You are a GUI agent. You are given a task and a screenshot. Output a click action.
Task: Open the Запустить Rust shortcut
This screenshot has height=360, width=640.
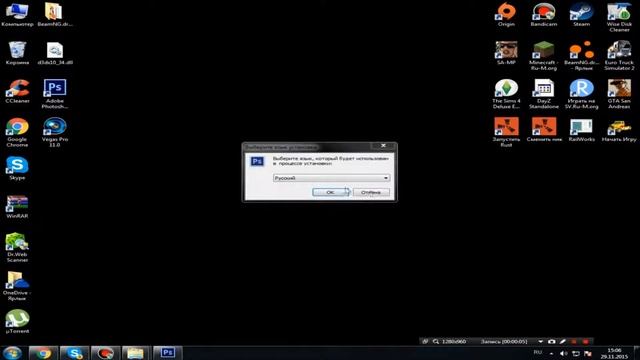[x=506, y=132]
